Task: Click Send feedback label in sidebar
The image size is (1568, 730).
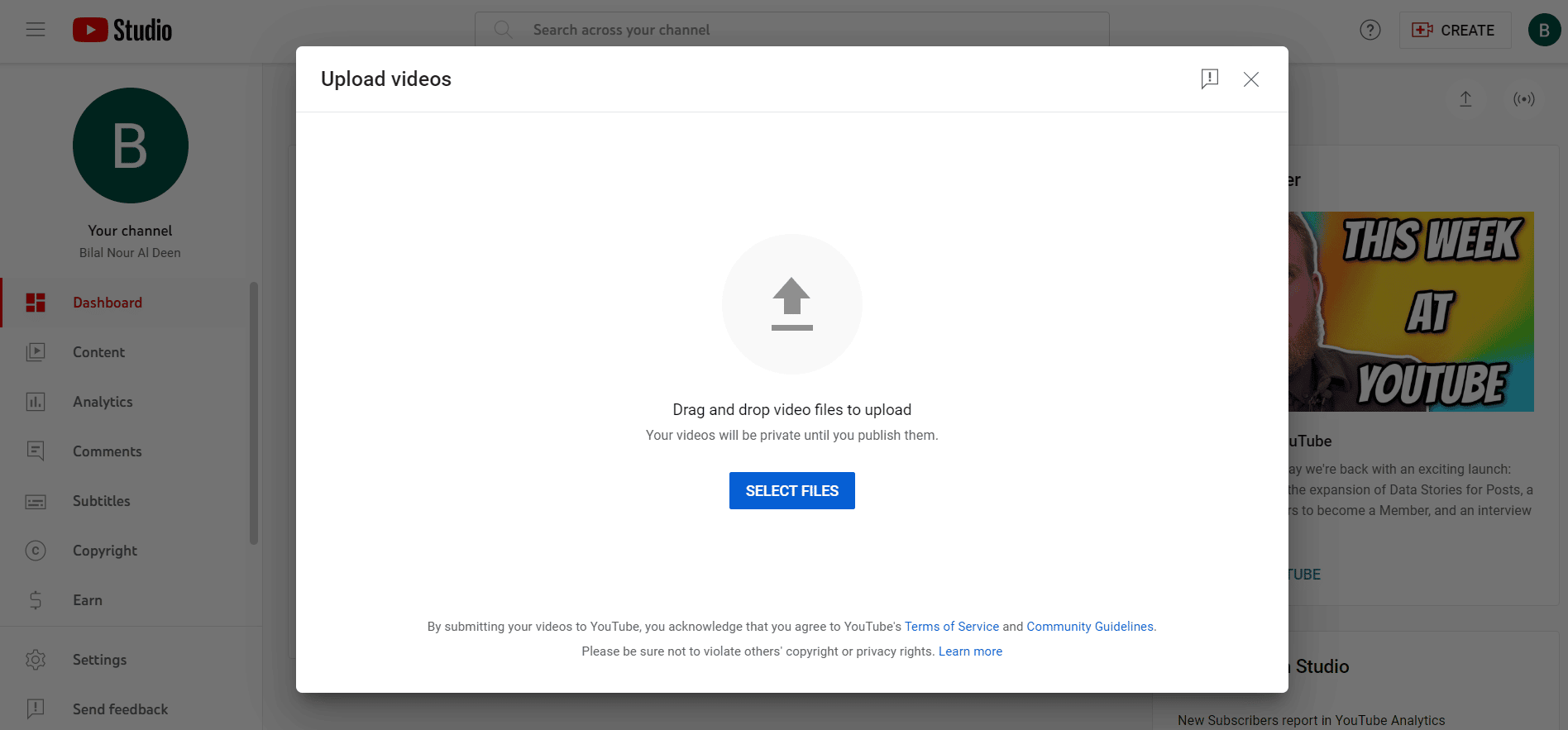Action: pyautogui.click(x=121, y=709)
